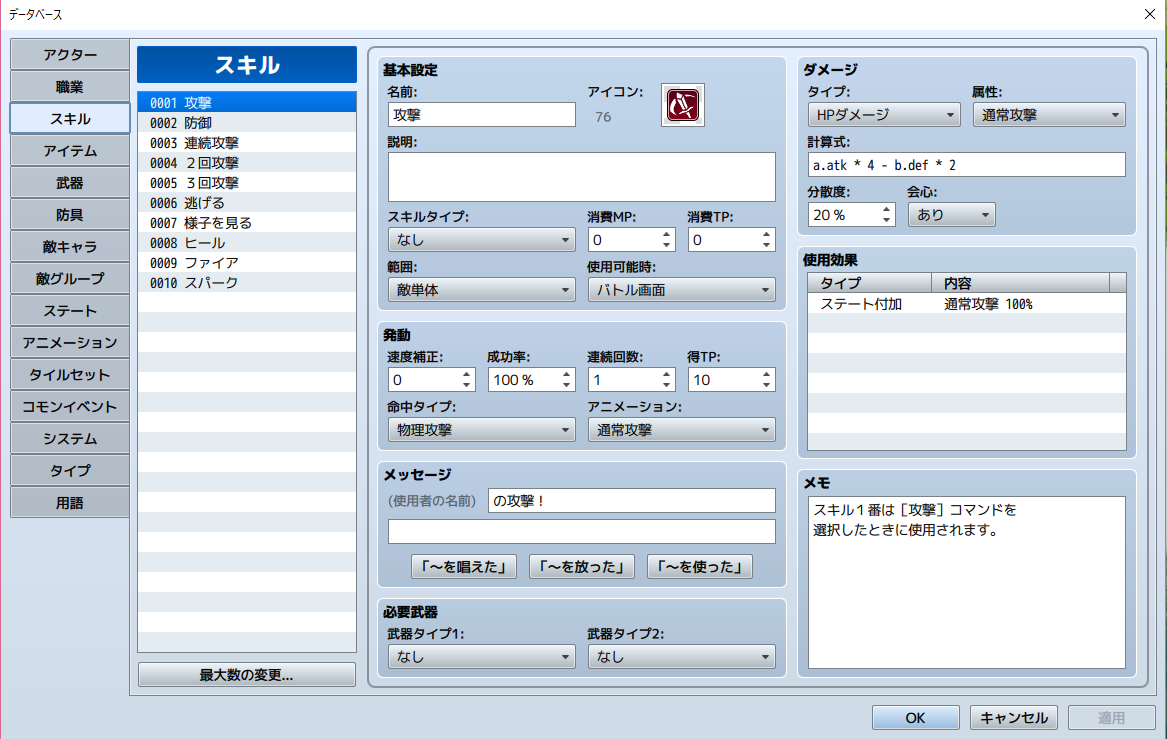The image size is (1167, 739).
Task: Open the アイテム database tab
Action: tap(70, 151)
